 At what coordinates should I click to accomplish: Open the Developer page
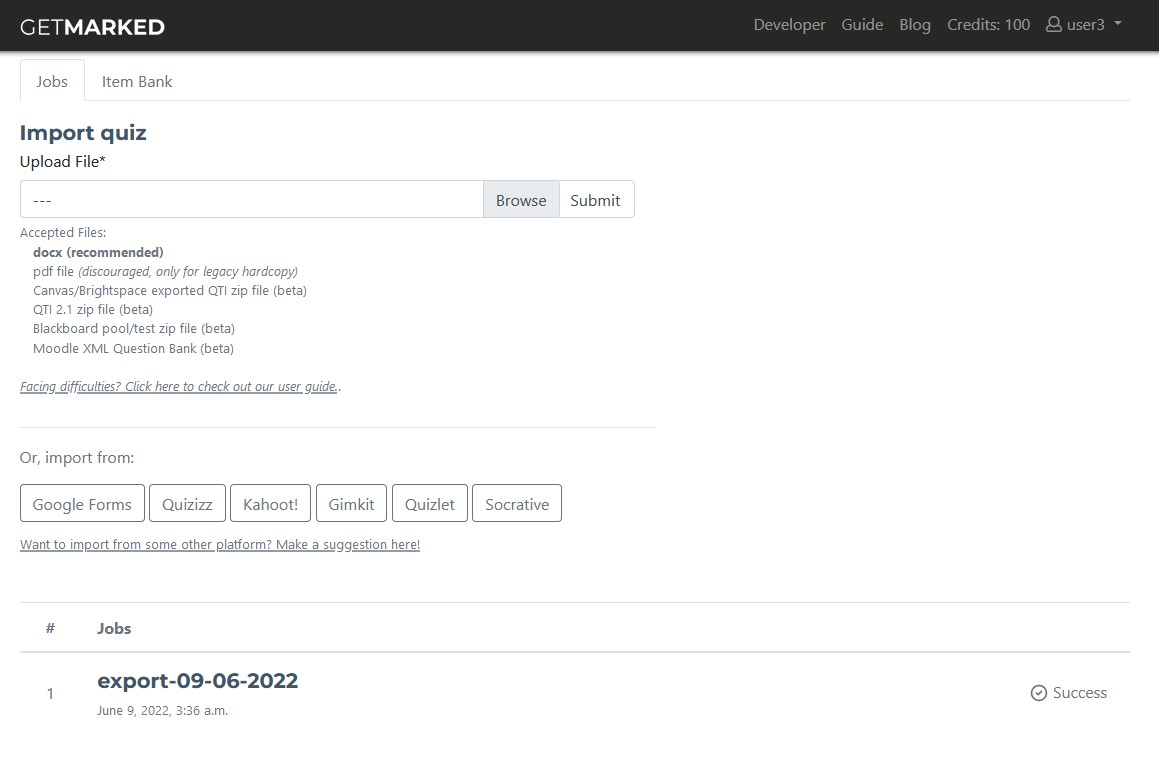[789, 24]
